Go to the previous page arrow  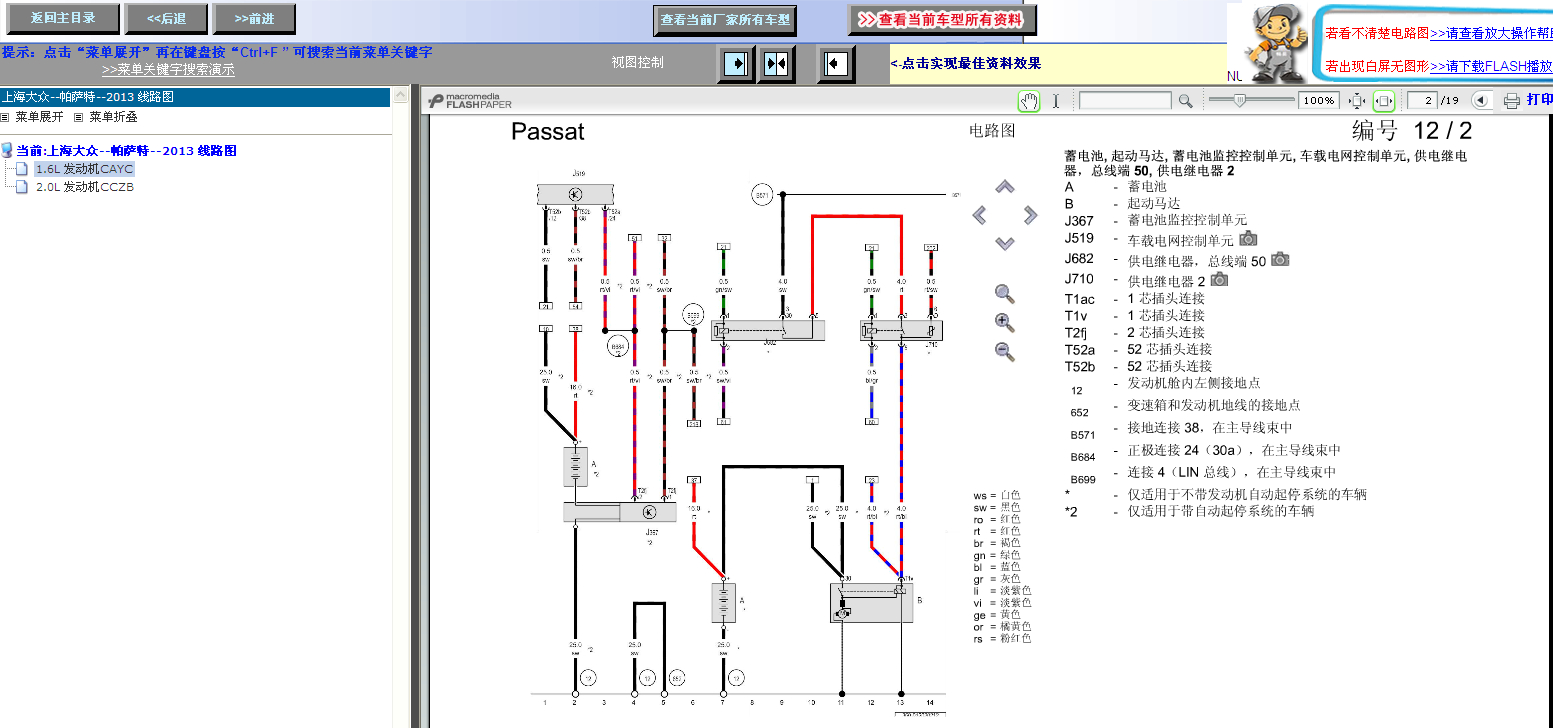(x=1481, y=101)
